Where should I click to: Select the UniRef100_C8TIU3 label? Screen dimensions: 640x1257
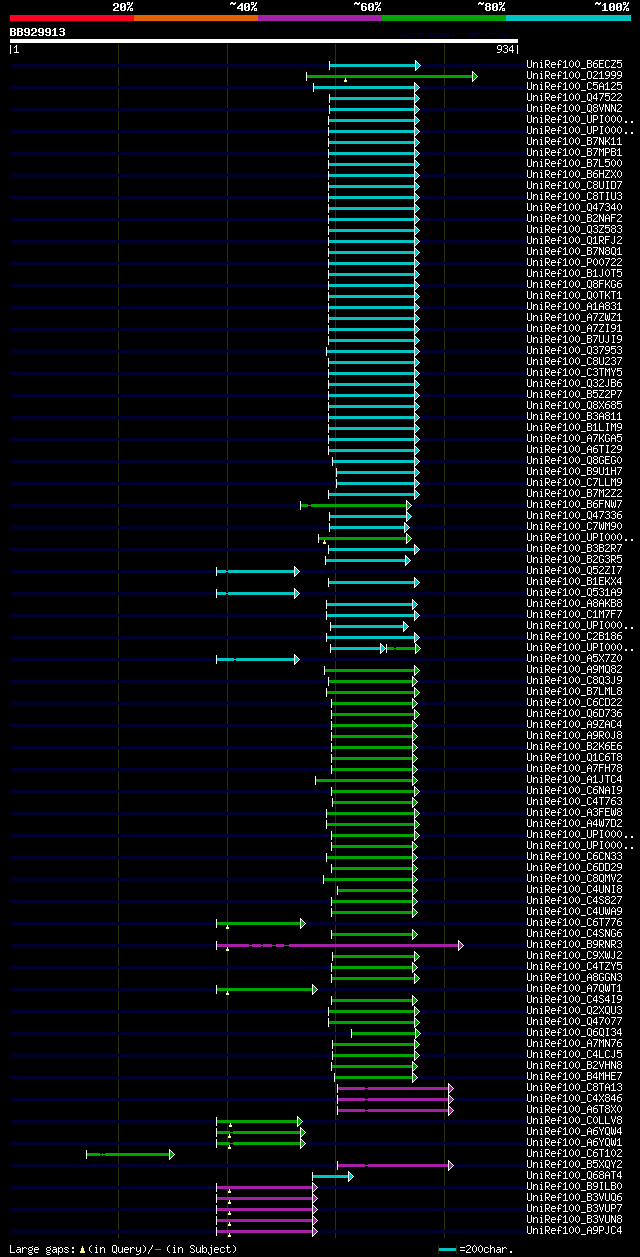coord(576,197)
